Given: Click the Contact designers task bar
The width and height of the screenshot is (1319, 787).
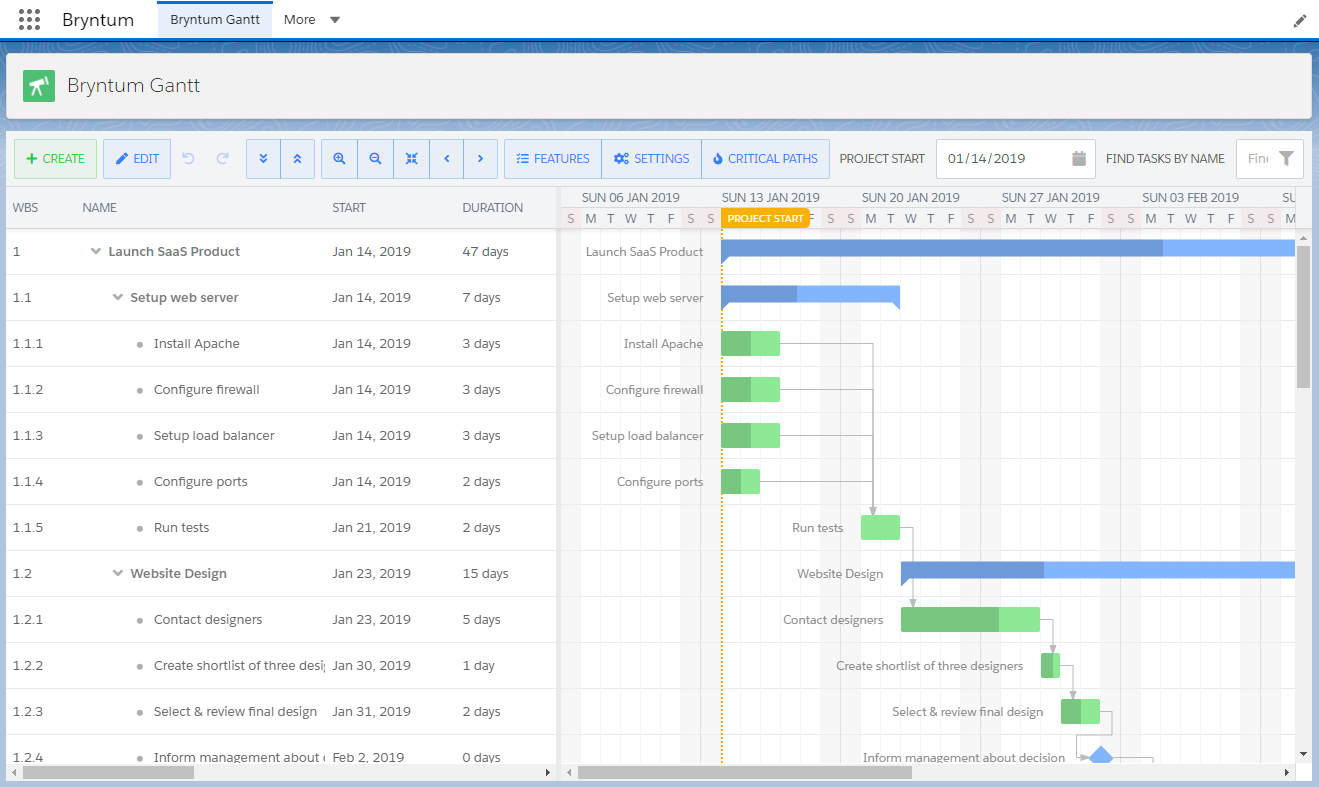Looking at the screenshot, I should click(970, 620).
